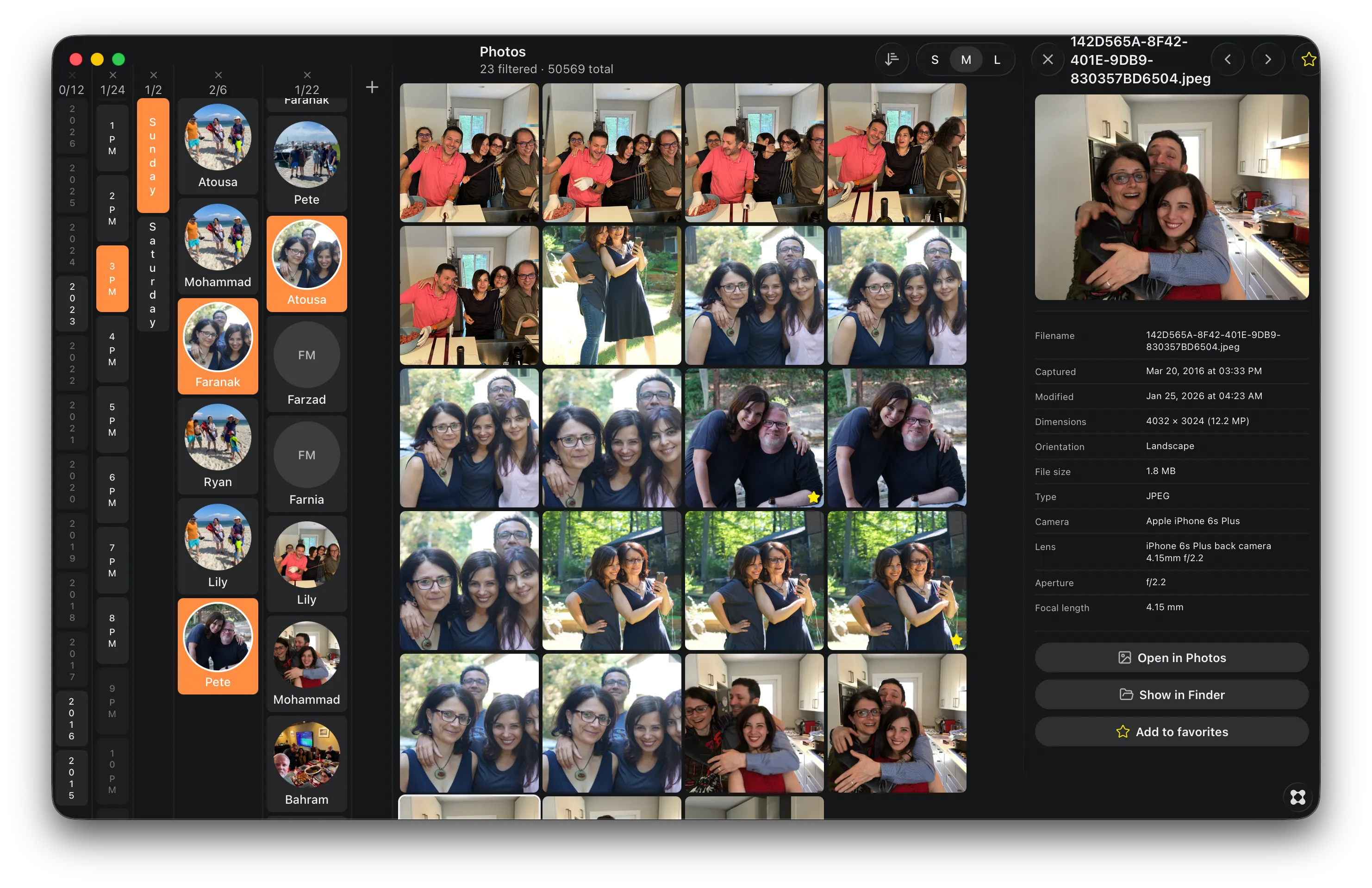
Task: Toggle the 8 PM hour filter
Action: point(112,631)
